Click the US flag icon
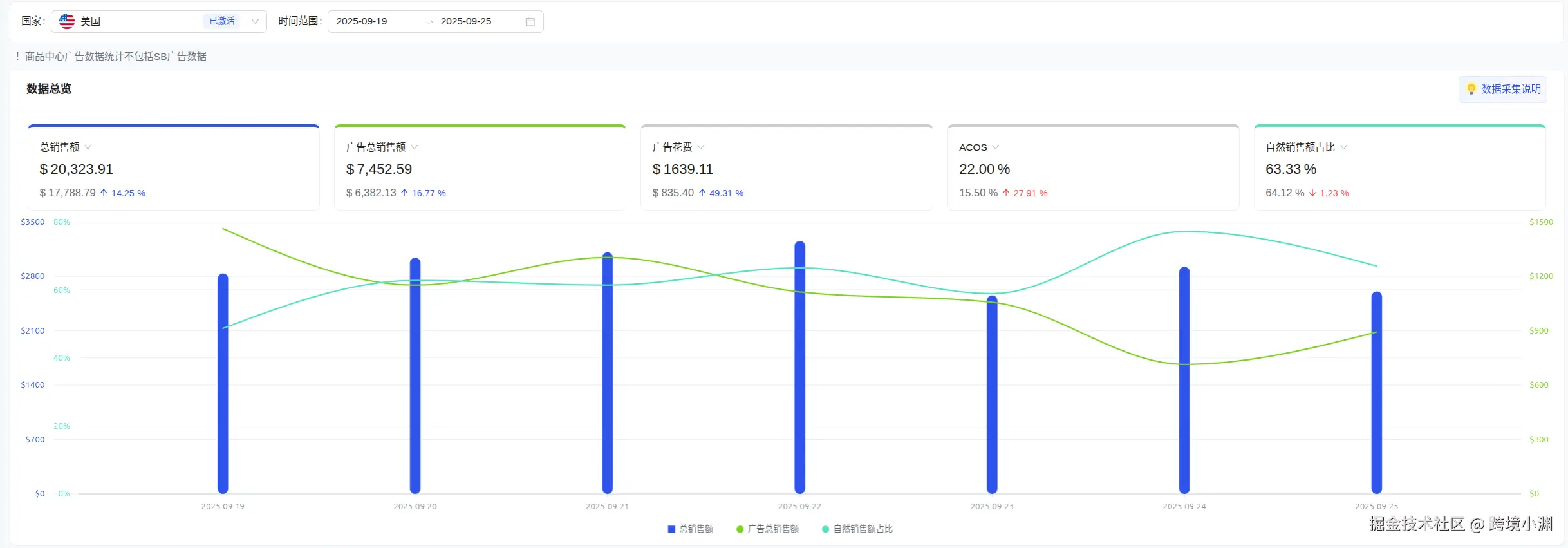 click(x=67, y=21)
